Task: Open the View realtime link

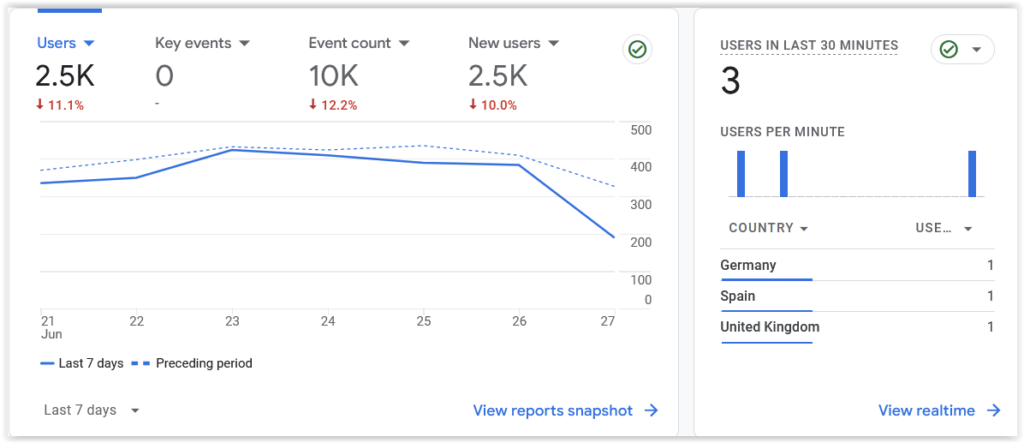Action: click(926, 410)
